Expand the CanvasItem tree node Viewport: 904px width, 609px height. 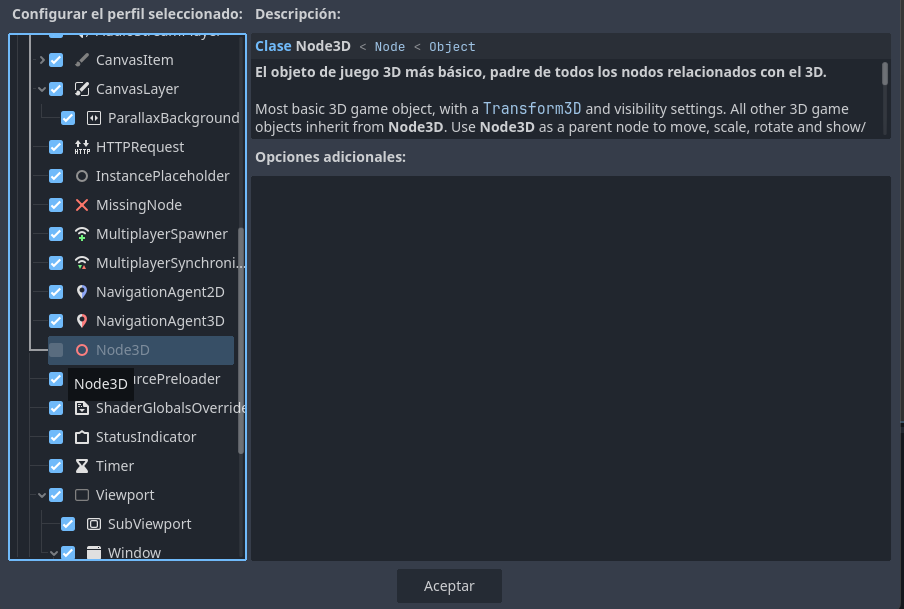[x=42, y=60]
